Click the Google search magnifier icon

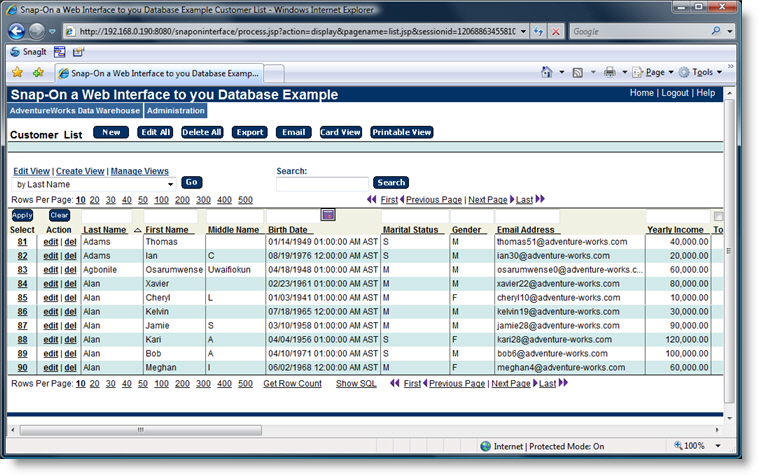pyautogui.click(x=716, y=31)
